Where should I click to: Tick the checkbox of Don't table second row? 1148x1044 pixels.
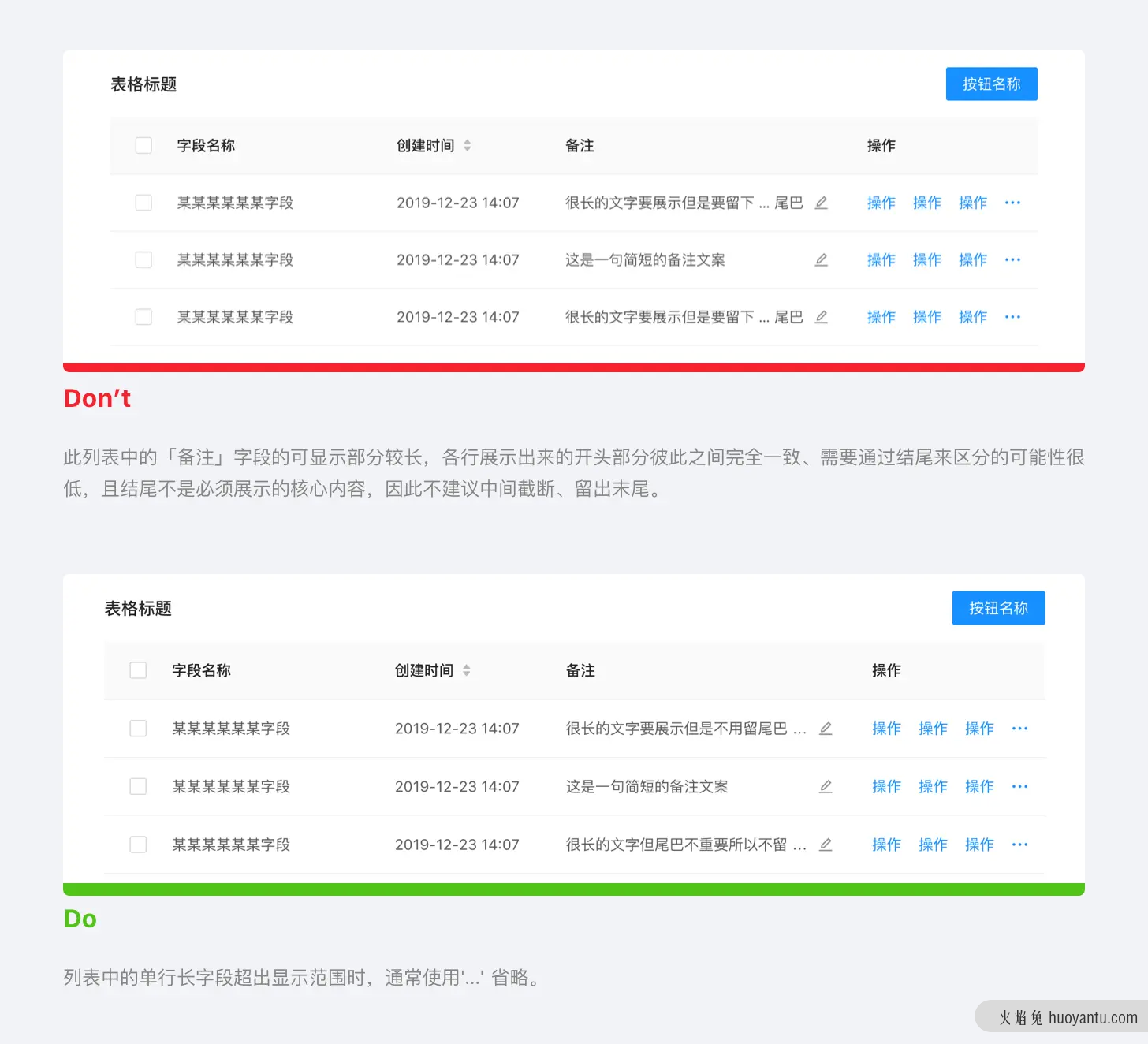tap(143, 259)
